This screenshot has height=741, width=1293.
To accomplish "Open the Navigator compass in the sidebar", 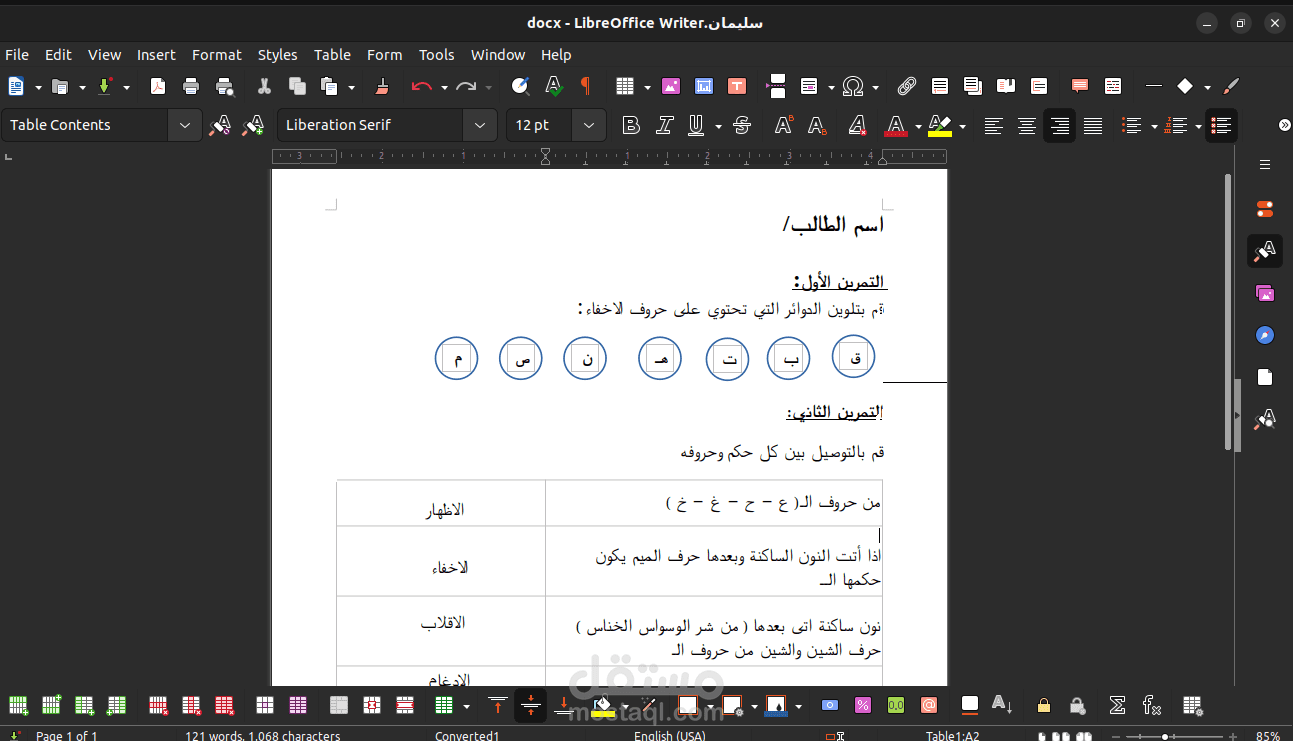I will (1265, 335).
